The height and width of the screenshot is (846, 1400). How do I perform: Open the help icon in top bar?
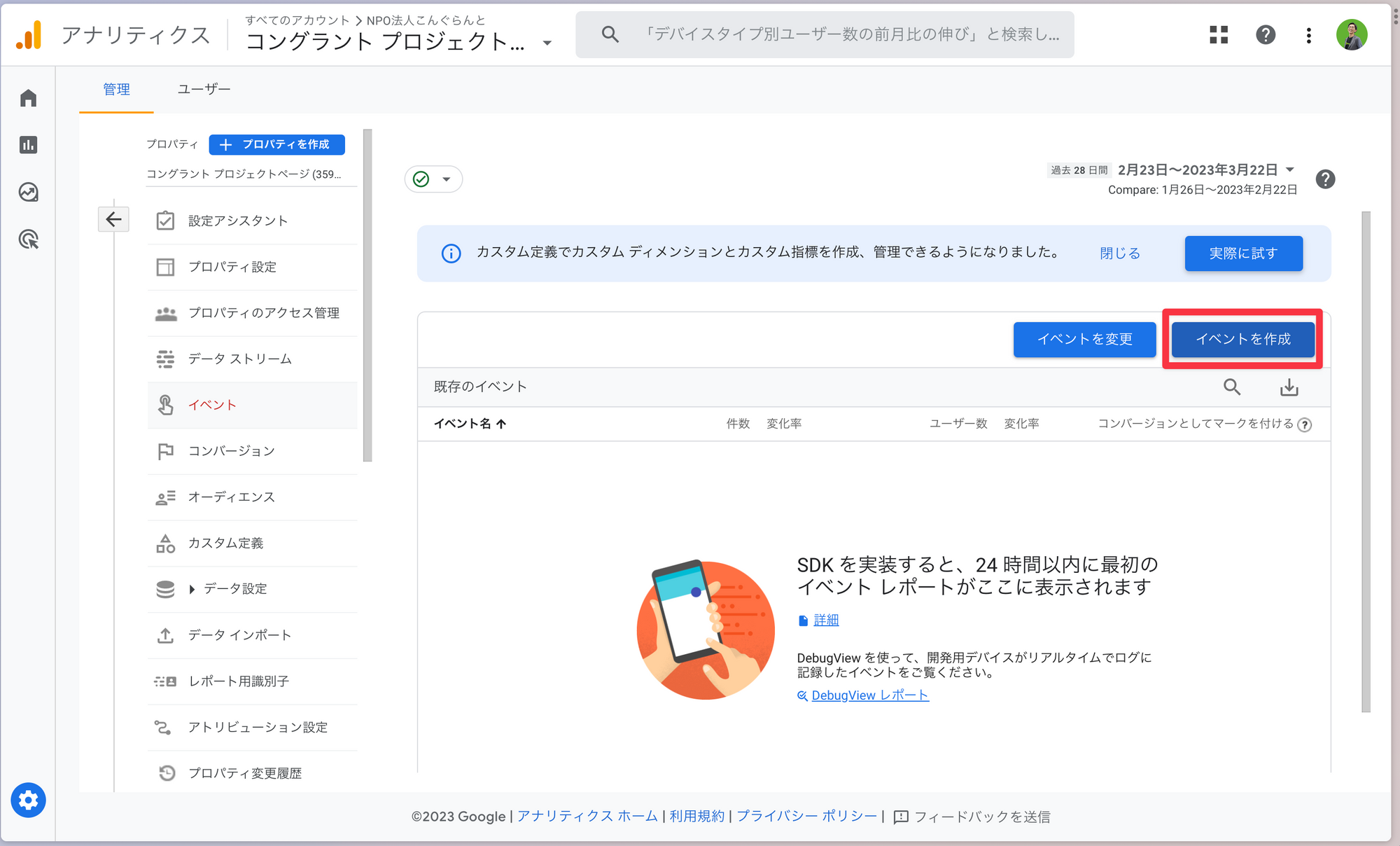point(1266,34)
